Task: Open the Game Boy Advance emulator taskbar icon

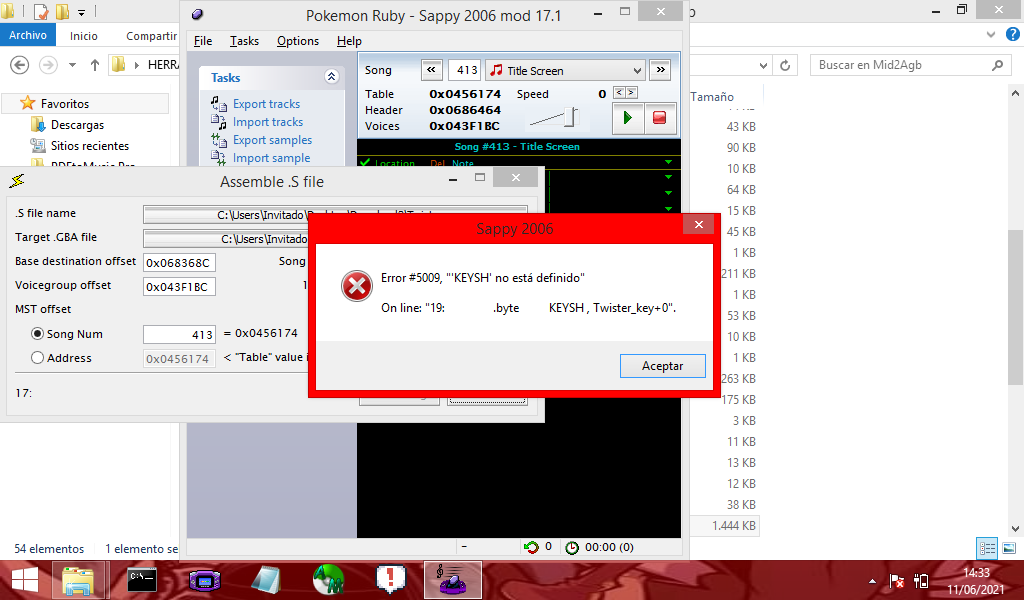Action: (x=205, y=579)
